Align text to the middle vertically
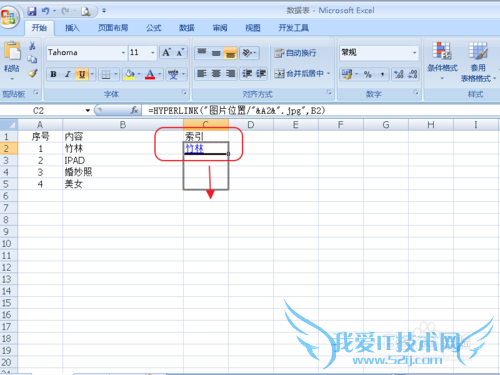500x375 pixels. [x=216, y=53]
